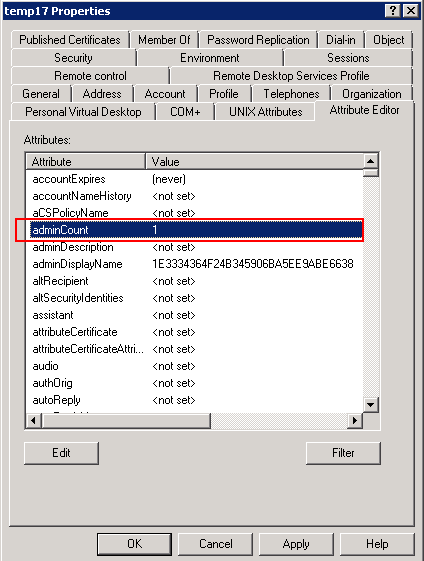Apply changes with the Apply button
The width and height of the screenshot is (424, 561).
[x=296, y=544]
